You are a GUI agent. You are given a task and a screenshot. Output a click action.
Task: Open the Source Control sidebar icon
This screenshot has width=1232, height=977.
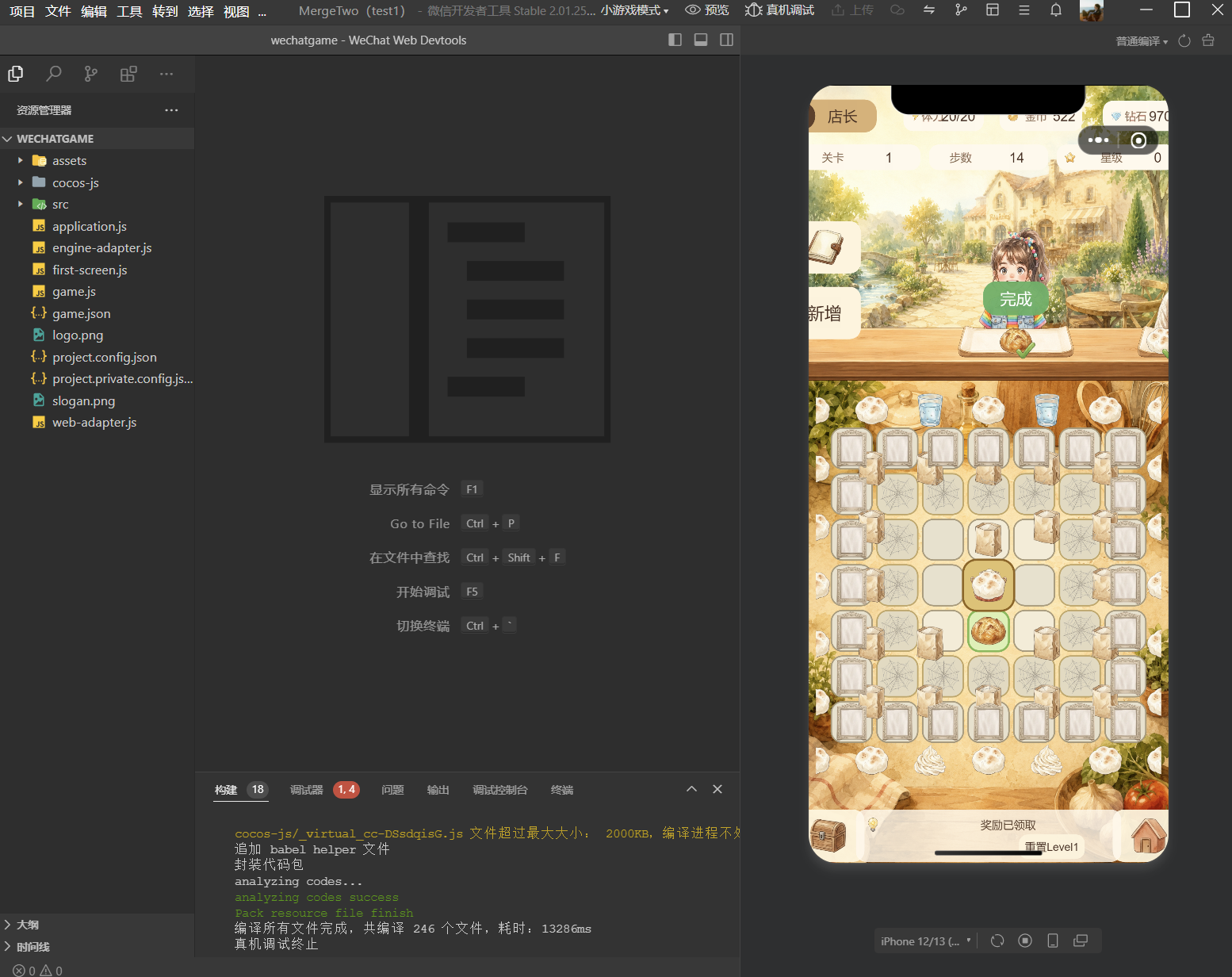(91, 74)
